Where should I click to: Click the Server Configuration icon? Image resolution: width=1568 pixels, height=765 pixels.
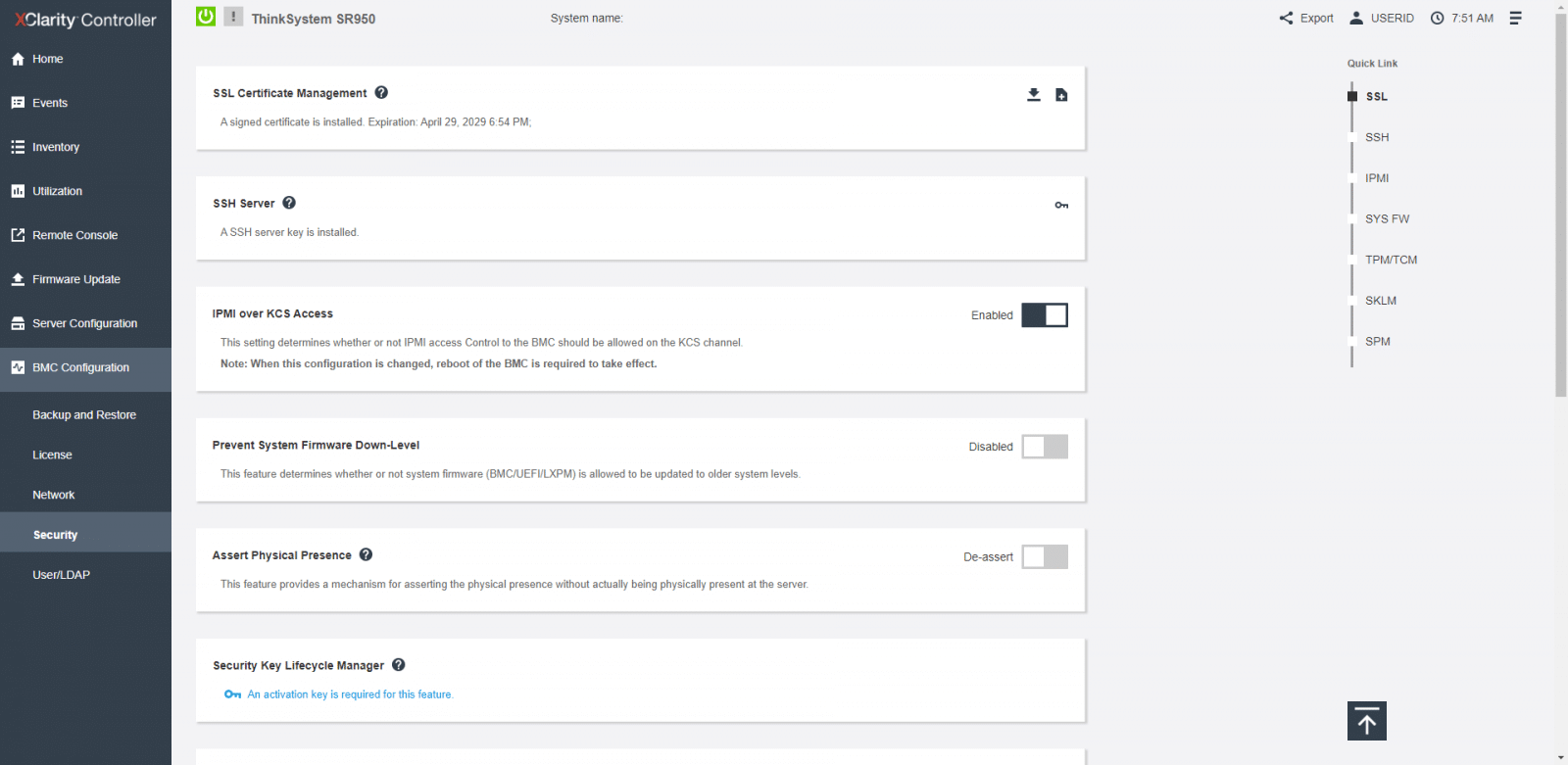click(18, 323)
